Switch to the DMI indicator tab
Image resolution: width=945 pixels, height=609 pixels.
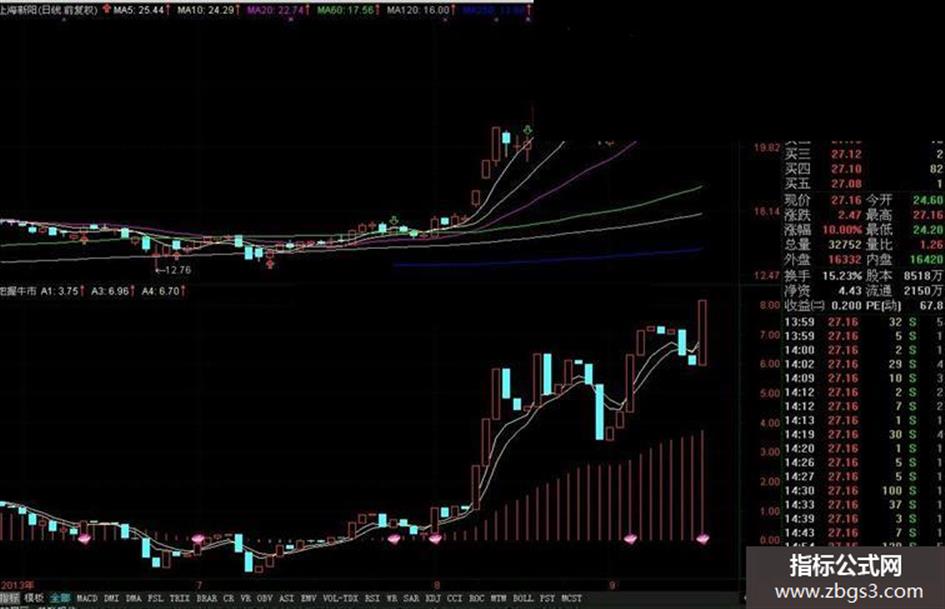tap(111, 598)
